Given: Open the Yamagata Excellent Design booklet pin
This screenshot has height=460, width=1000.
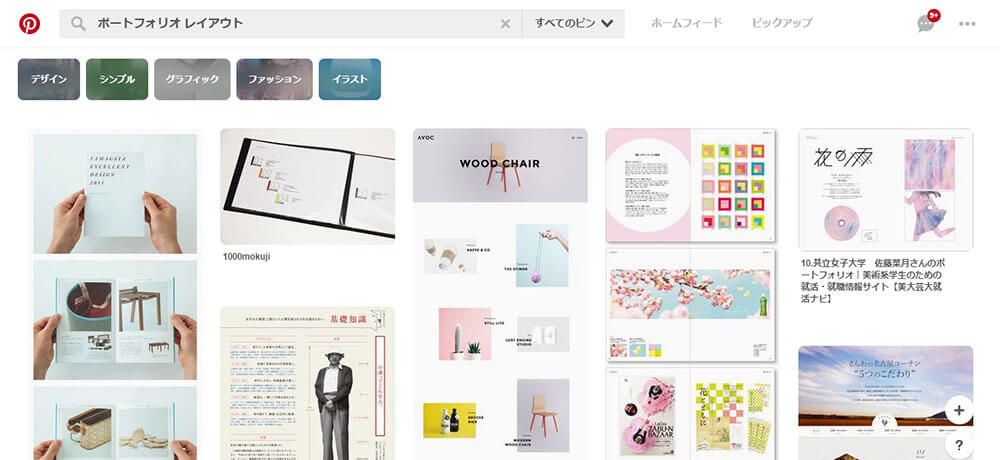Looking at the screenshot, I should 115,193.
